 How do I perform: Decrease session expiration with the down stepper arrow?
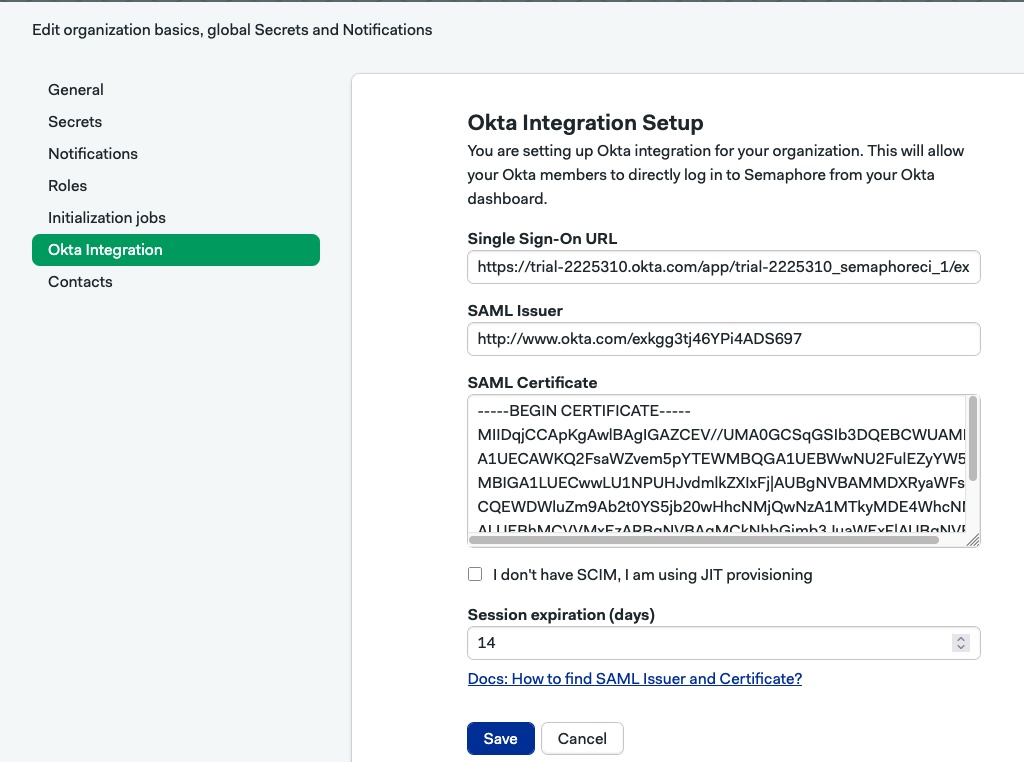point(961,647)
